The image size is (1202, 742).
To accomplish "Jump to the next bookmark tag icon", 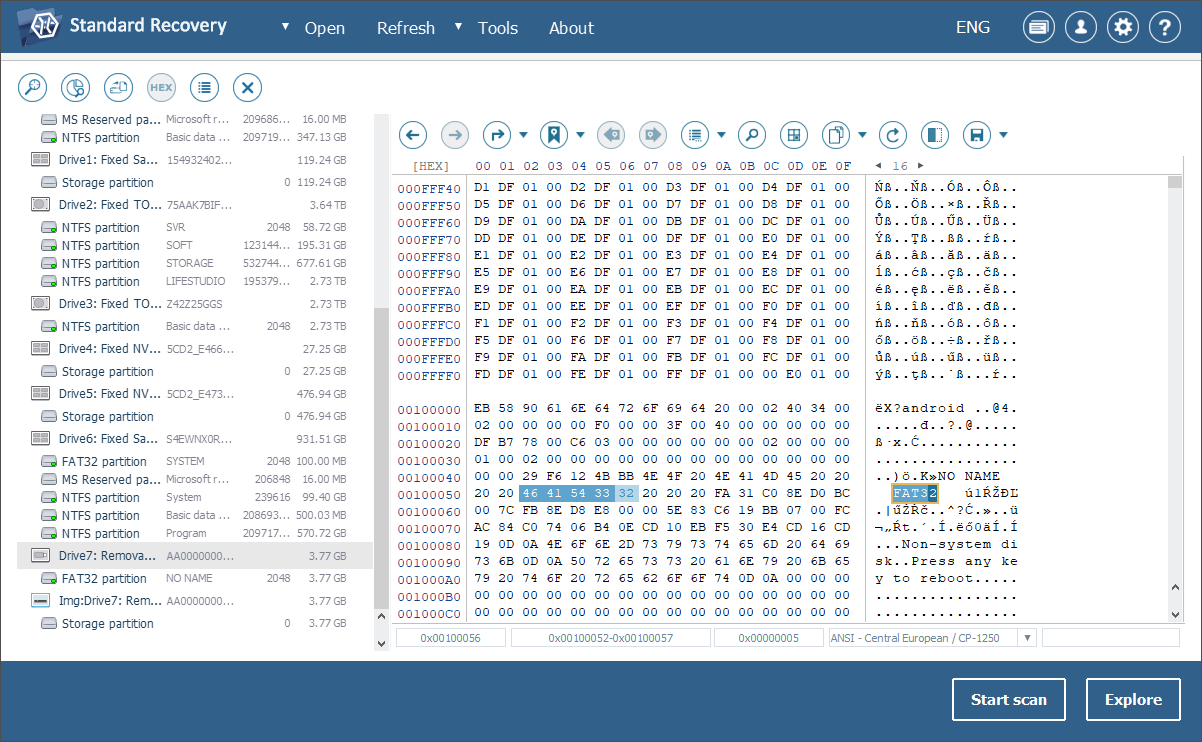I will click(x=652, y=134).
